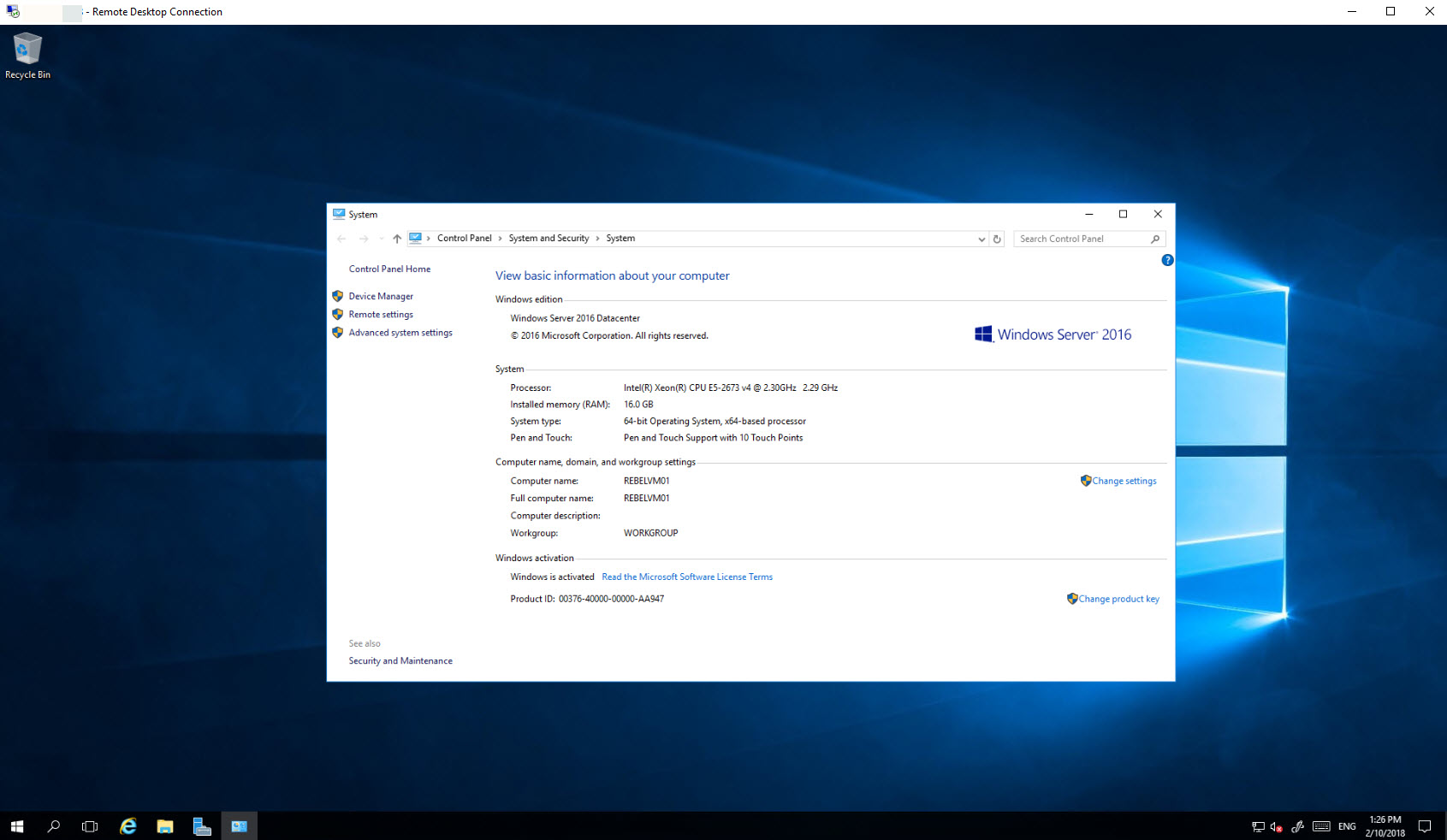
Task: Minimize the System window
Action: pos(1089,214)
